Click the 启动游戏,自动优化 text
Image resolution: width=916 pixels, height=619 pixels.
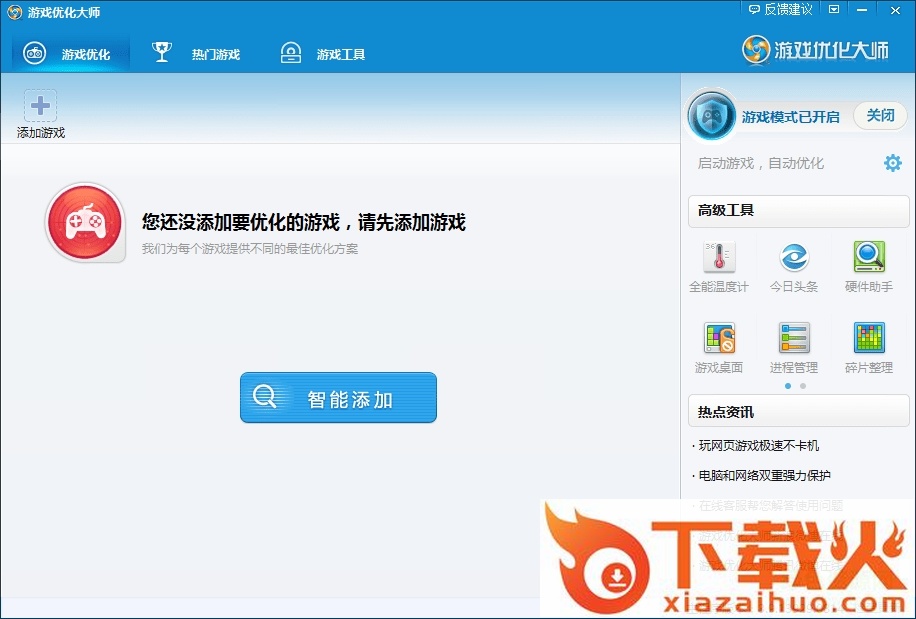pyautogui.click(x=761, y=164)
